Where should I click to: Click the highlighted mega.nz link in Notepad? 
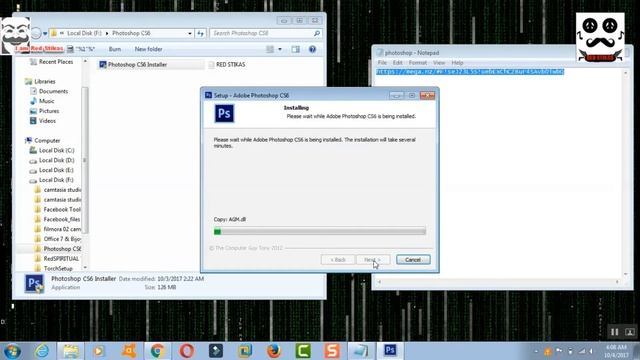470,72
